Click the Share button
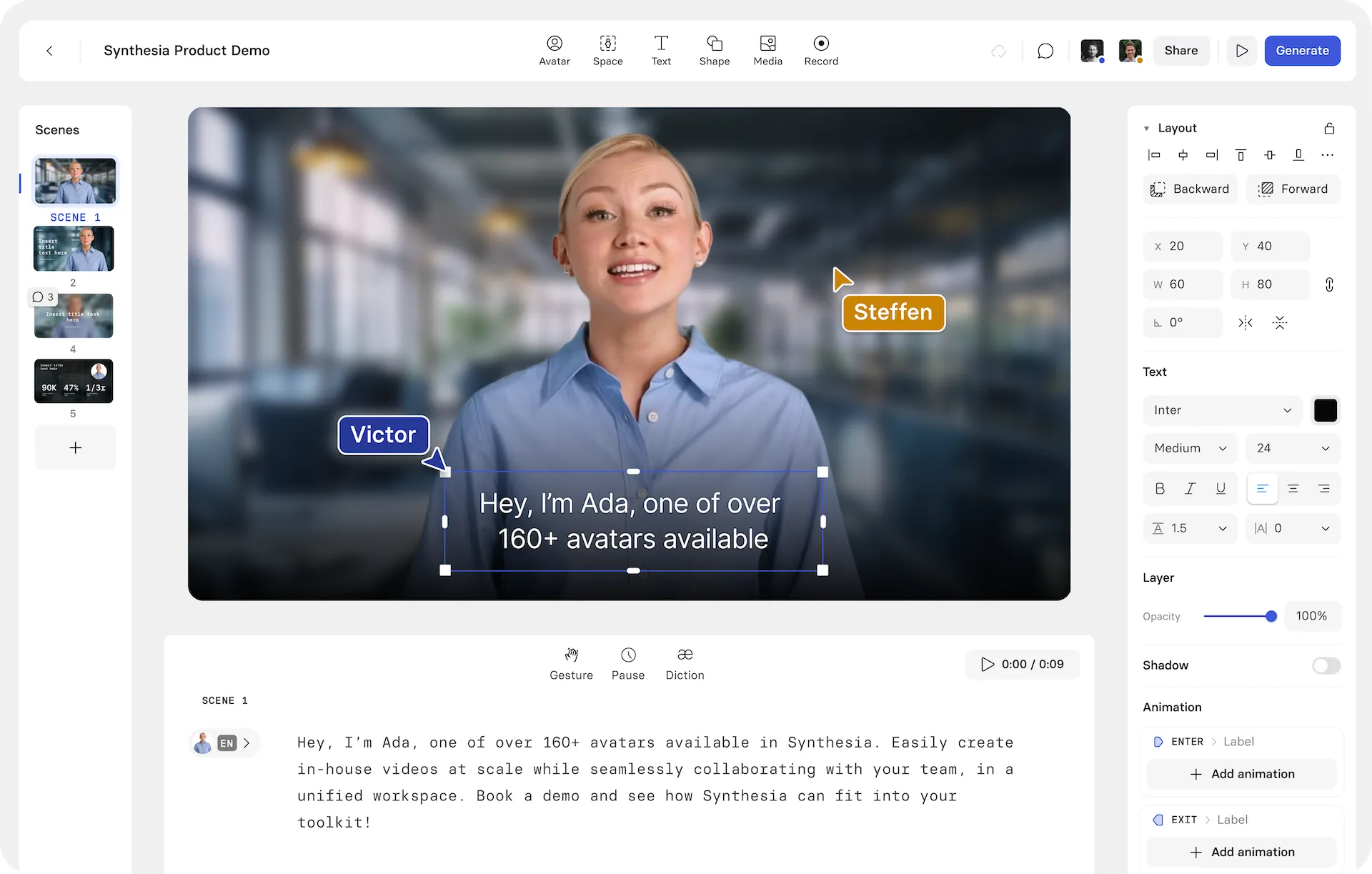 (1180, 51)
